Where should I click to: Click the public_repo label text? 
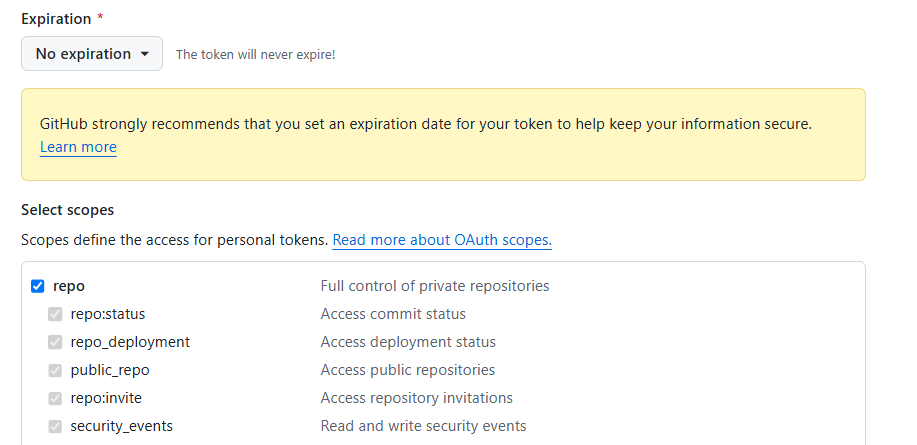[x=110, y=370]
